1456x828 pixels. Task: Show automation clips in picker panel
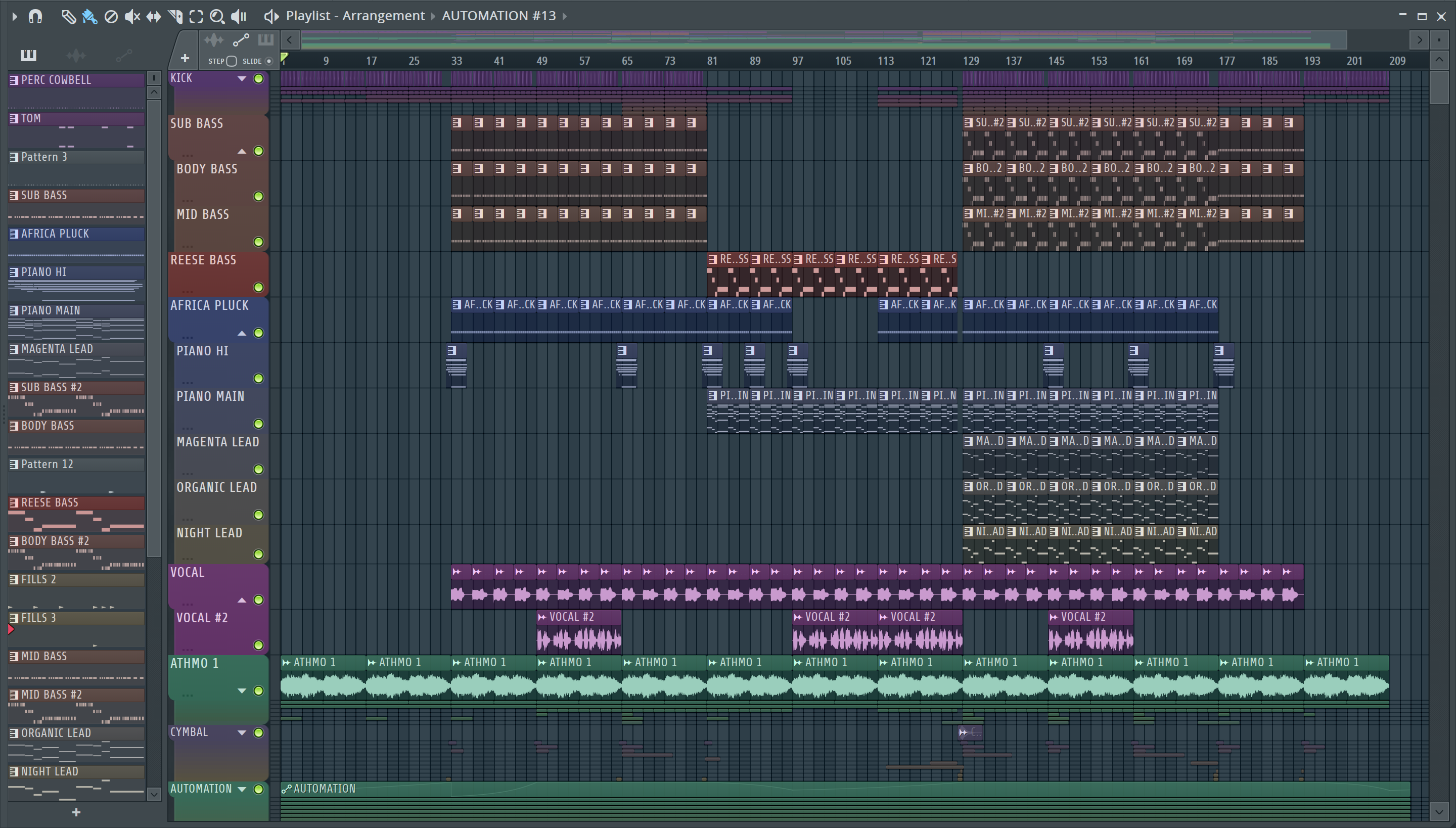click(x=123, y=55)
